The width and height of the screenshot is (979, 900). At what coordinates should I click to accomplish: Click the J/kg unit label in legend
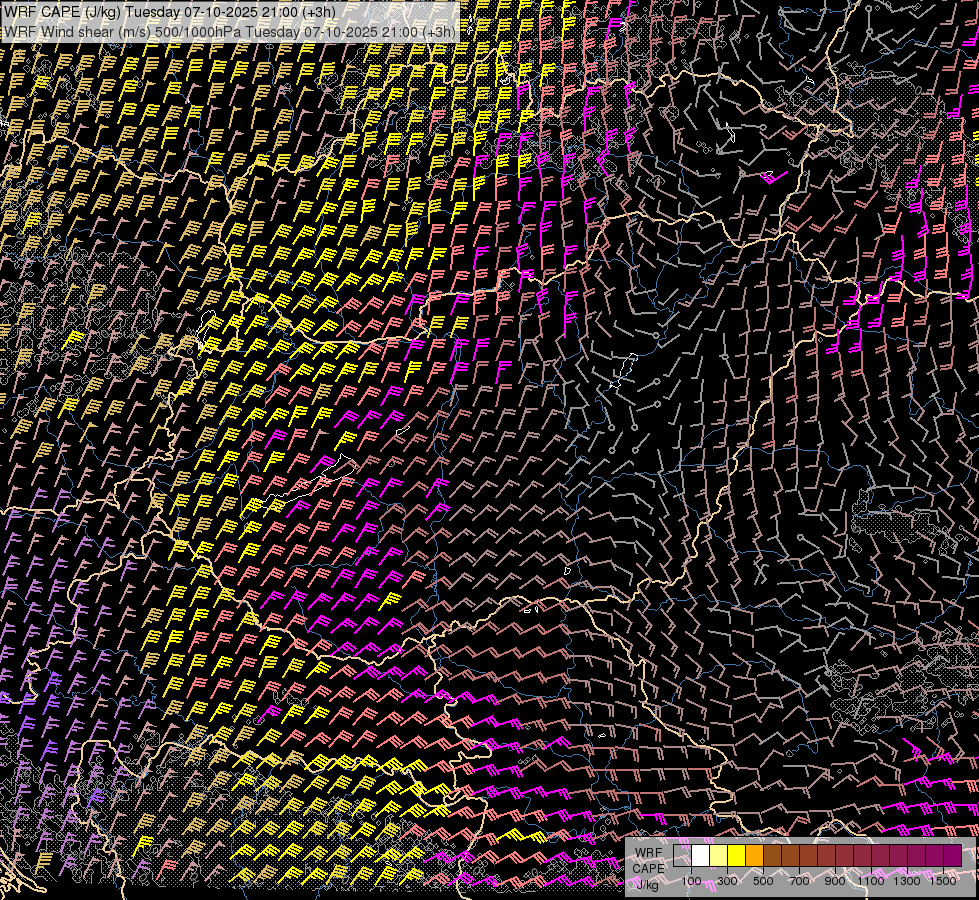click(648, 884)
